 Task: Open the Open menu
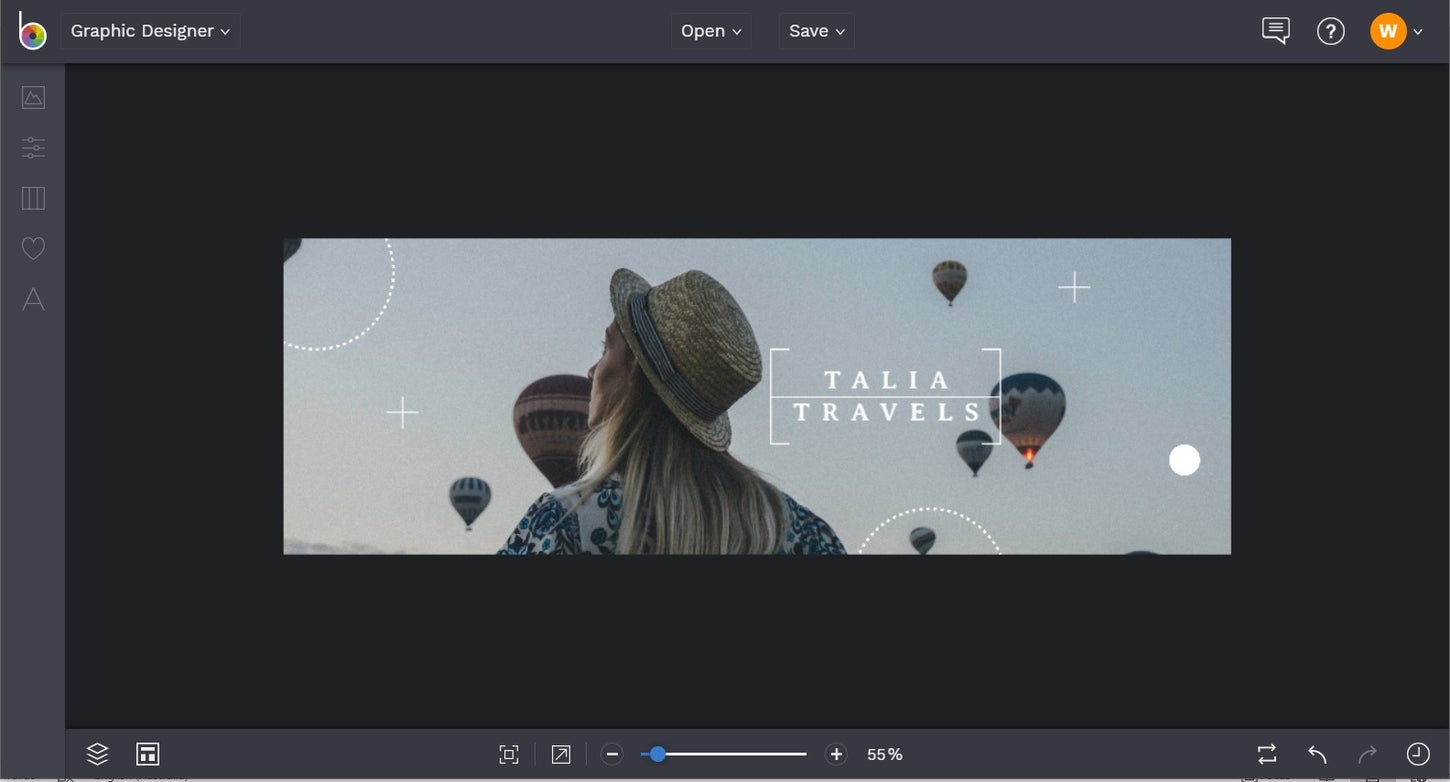(x=710, y=30)
